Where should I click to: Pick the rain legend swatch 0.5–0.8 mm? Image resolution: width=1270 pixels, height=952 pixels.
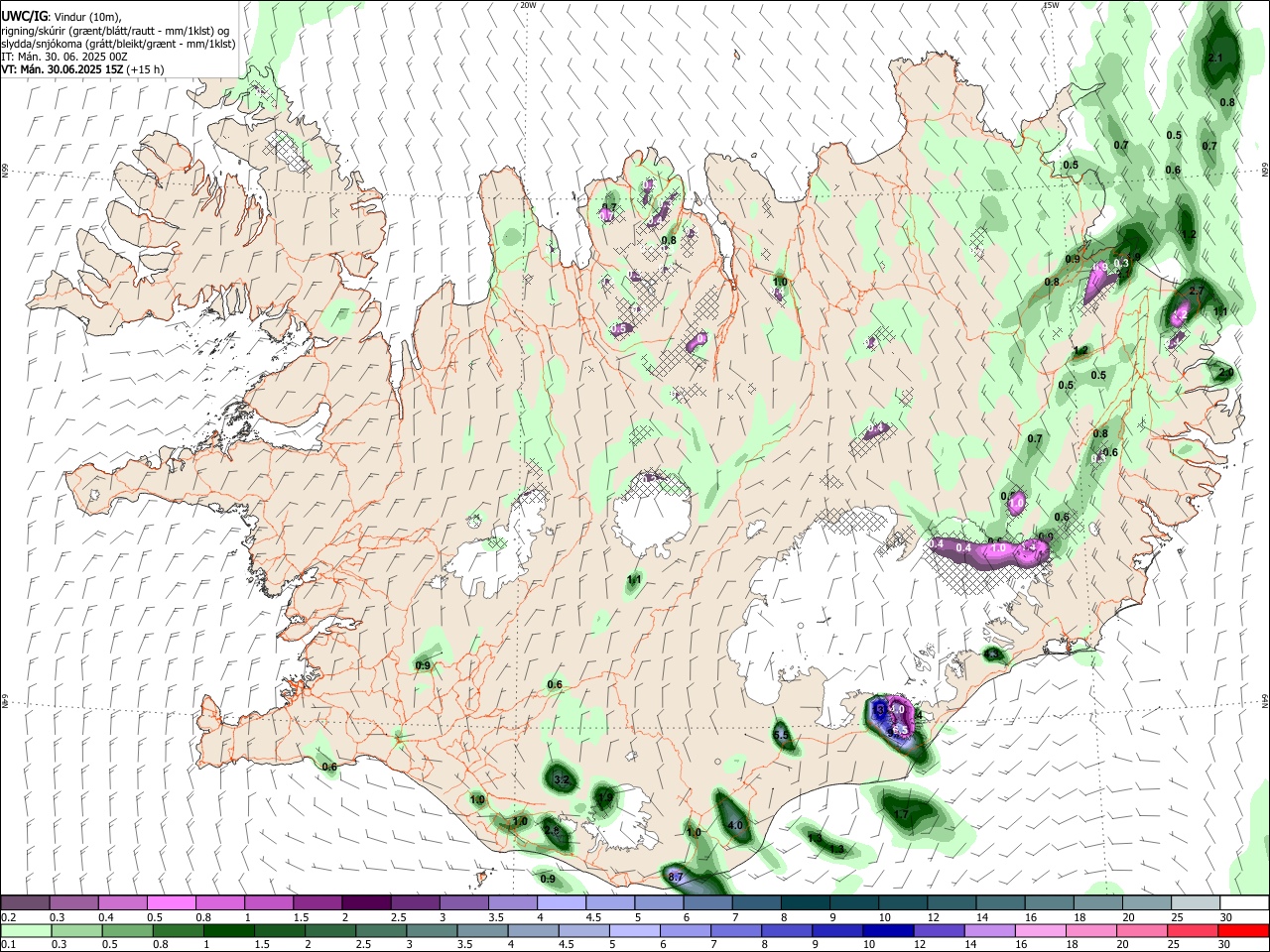[x=127, y=930]
